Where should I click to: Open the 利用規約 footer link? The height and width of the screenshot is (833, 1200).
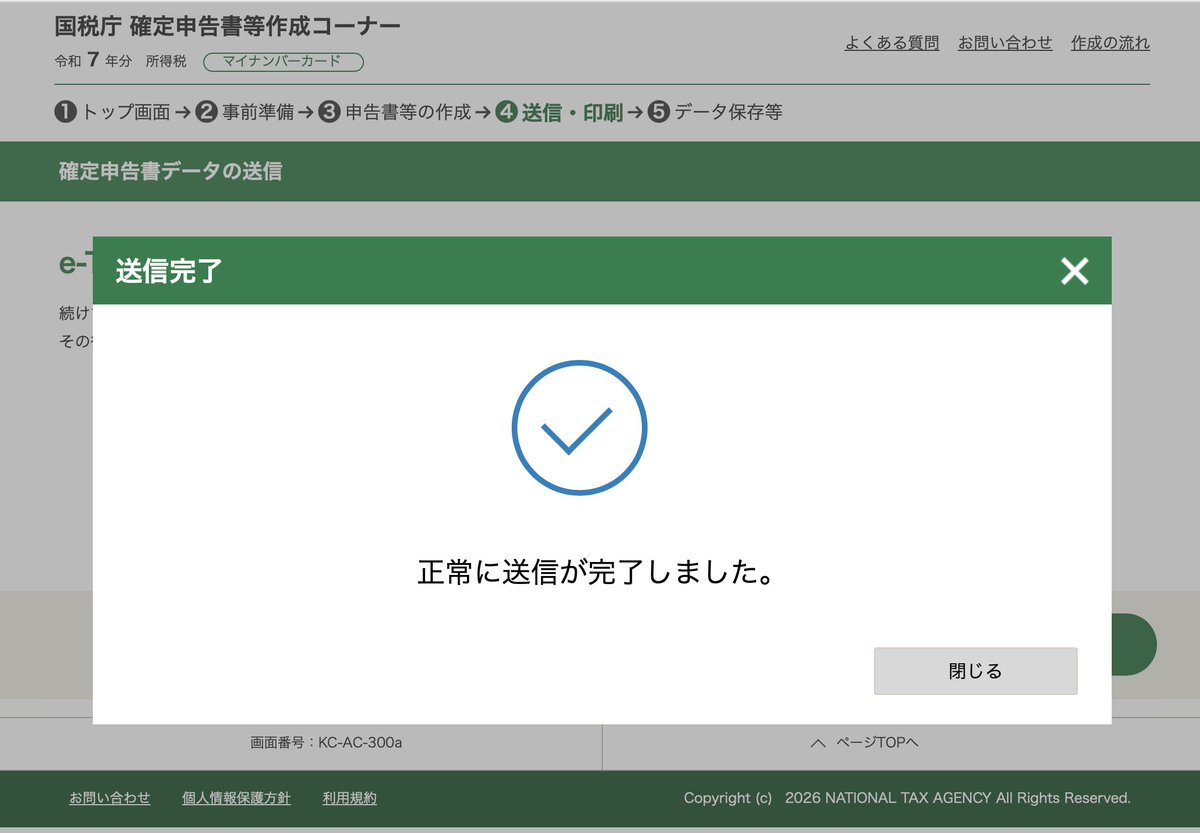click(348, 798)
